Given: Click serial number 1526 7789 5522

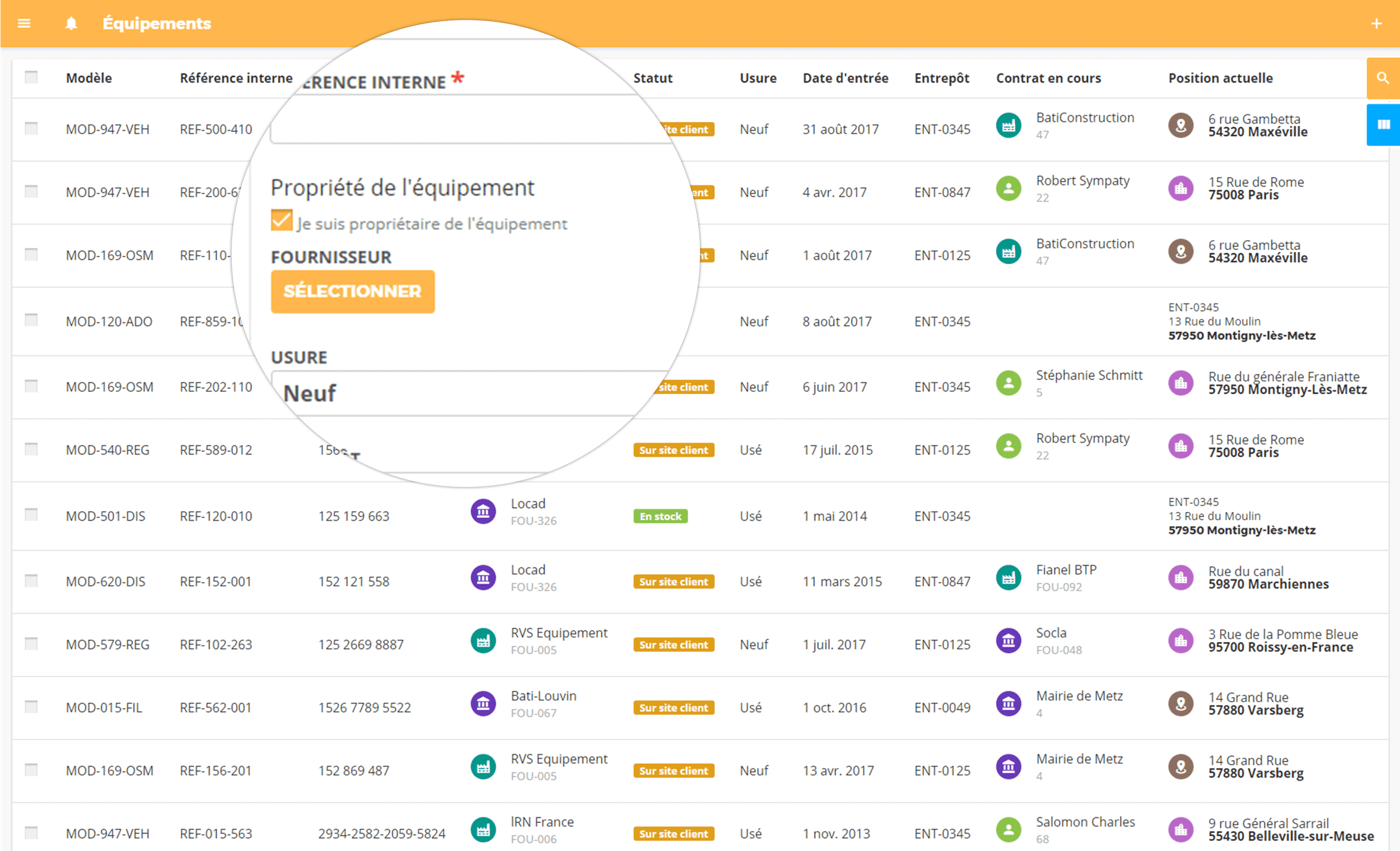Looking at the screenshot, I should pos(364,708).
